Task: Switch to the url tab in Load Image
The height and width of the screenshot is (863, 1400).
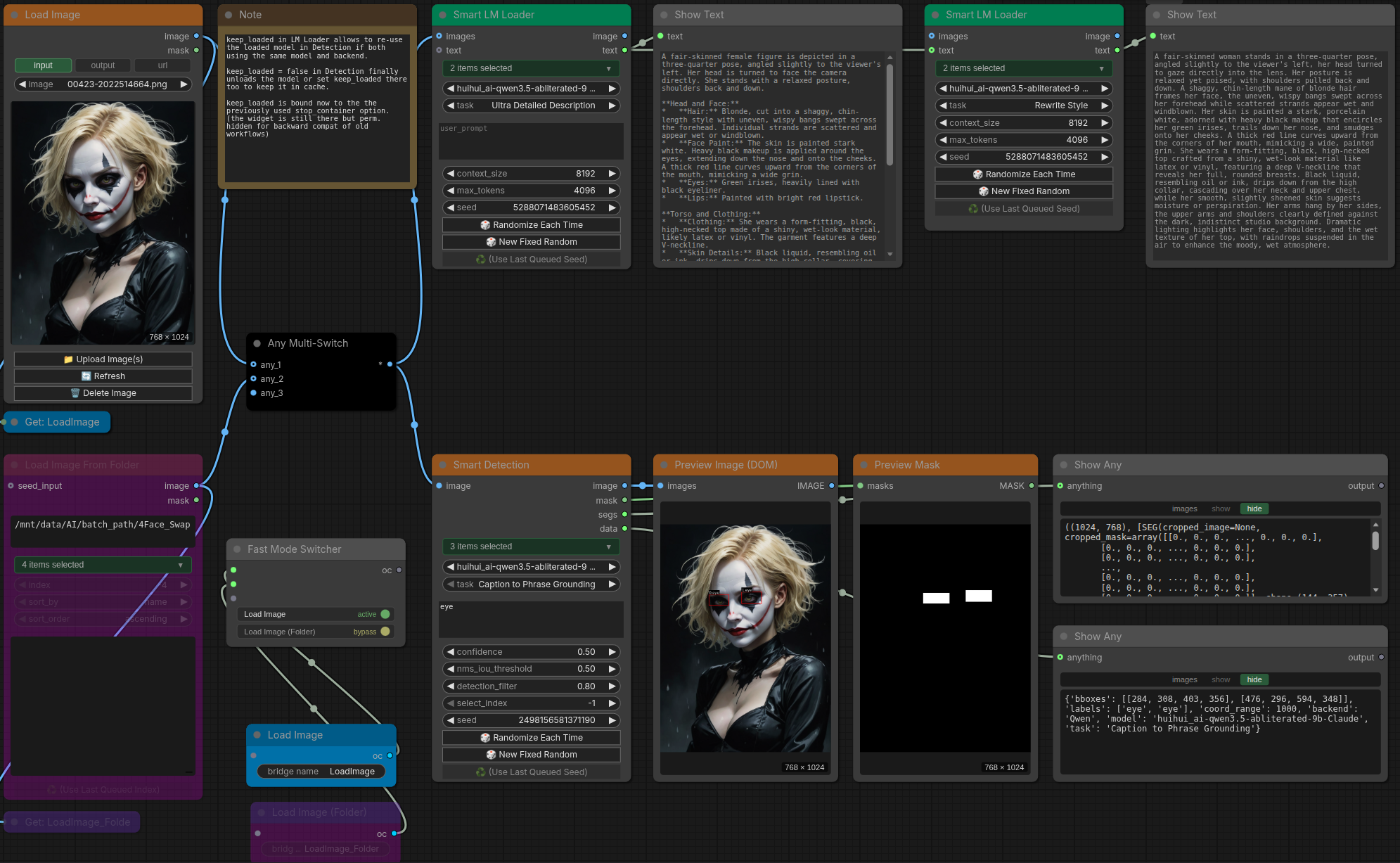Action: click(162, 65)
